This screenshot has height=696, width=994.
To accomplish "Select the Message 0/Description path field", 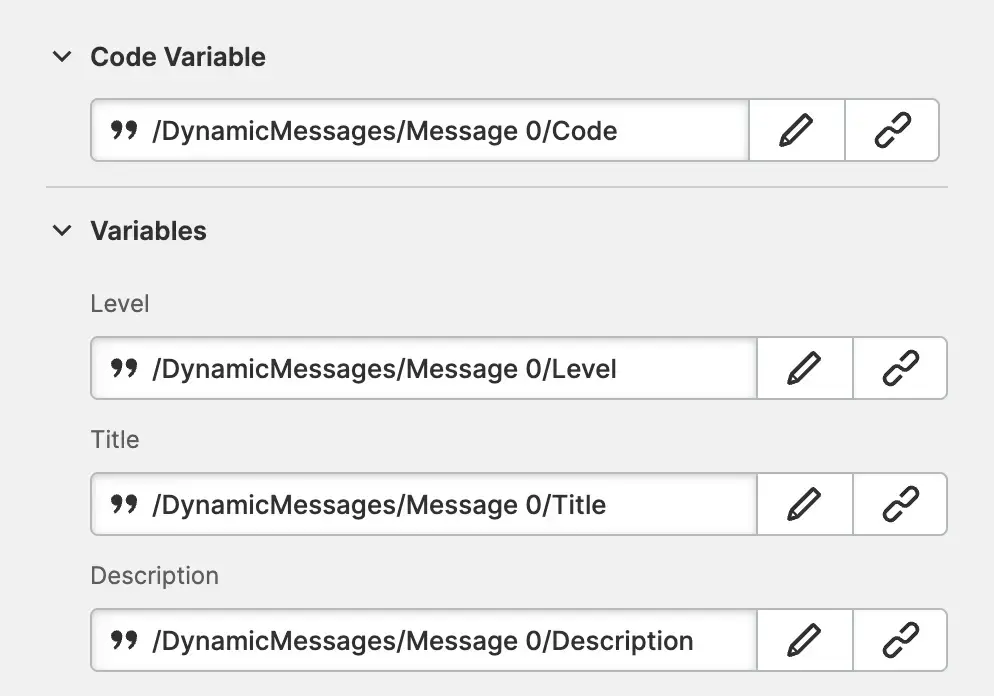I will 440,640.
